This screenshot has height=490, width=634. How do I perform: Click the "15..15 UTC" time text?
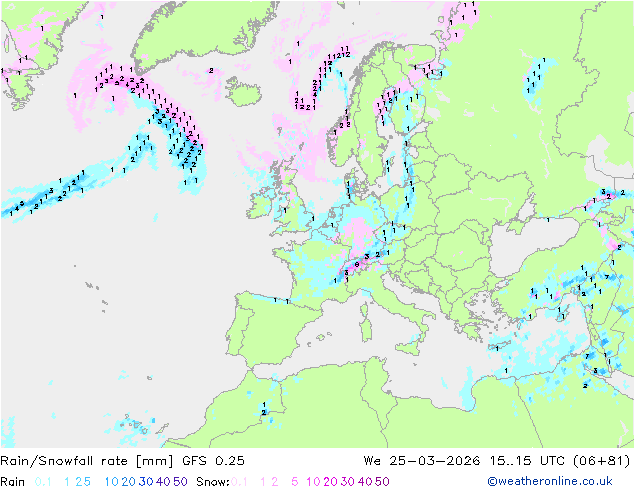click(x=527, y=461)
